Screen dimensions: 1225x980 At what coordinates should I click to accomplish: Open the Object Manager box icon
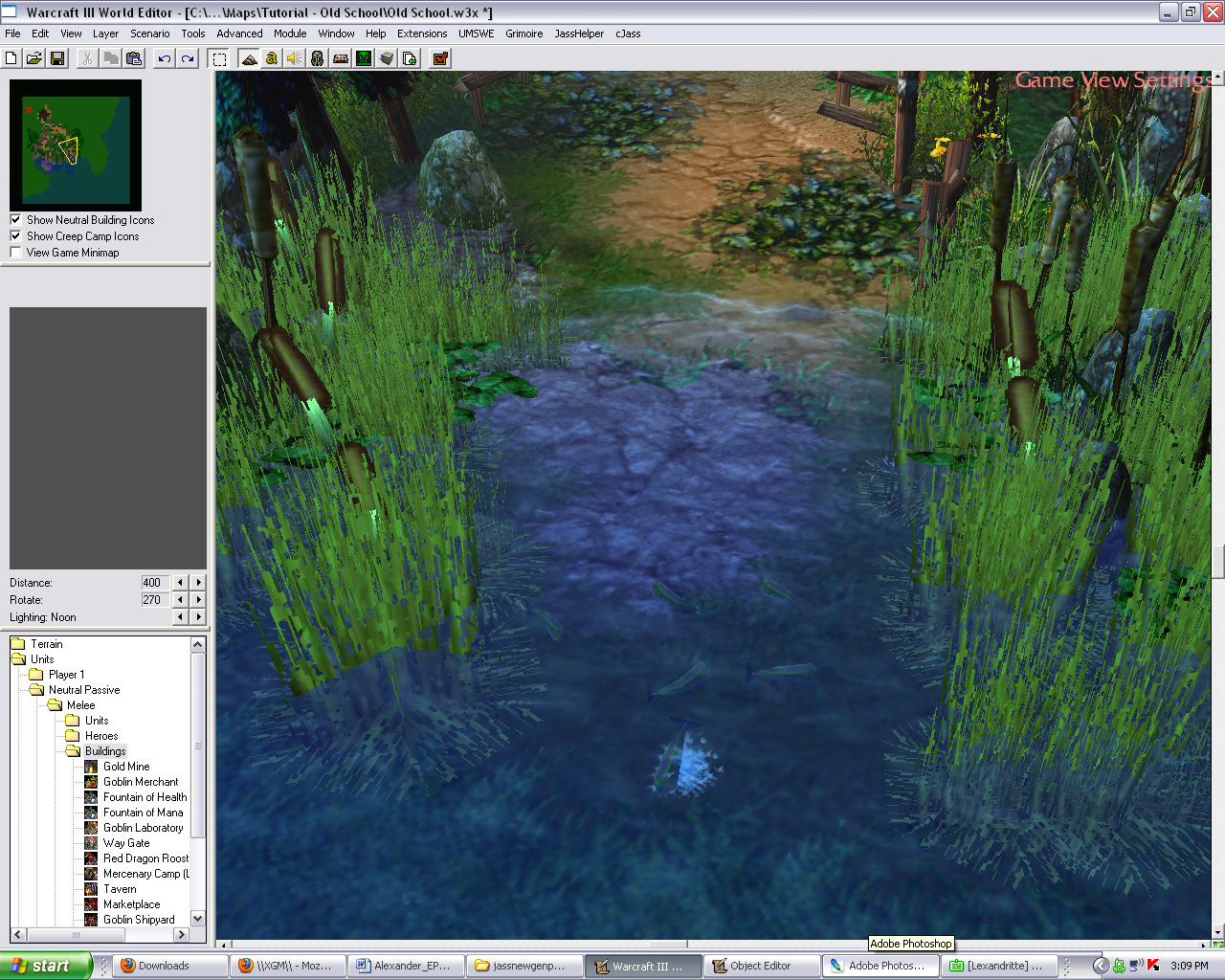tap(387, 58)
